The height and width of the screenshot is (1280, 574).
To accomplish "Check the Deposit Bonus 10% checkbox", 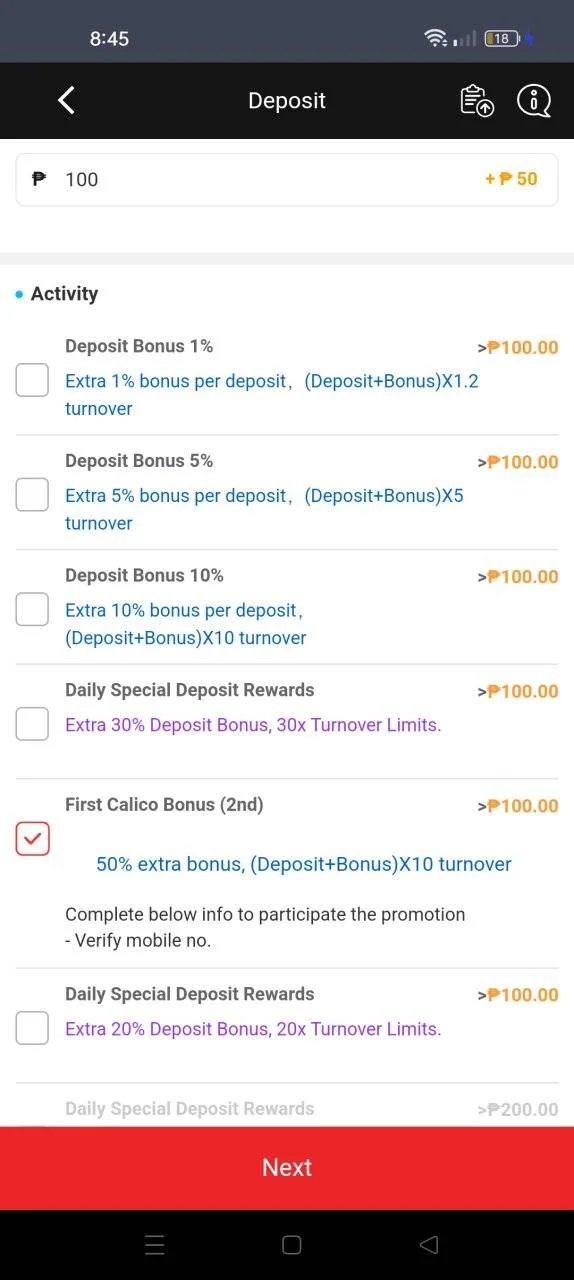I will (32, 609).
